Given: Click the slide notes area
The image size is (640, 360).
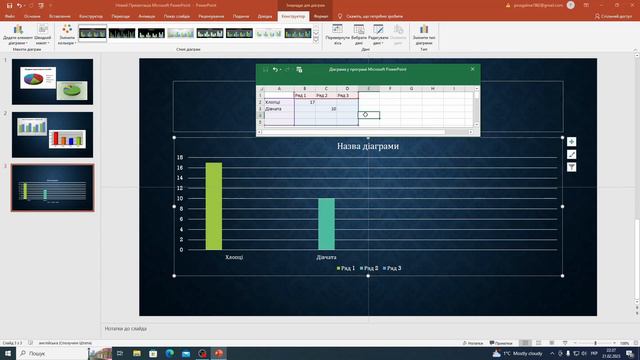Looking at the screenshot, I should click(367, 329).
